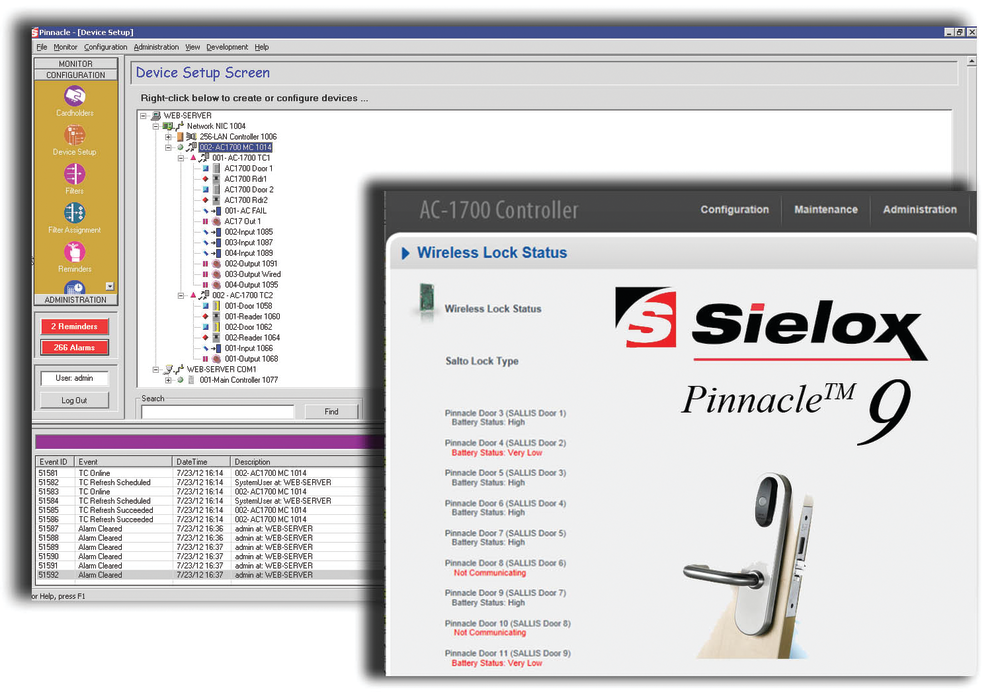Click the Find button beside Search
This screenshot has height=692, width=1000.
(x=331, y=411)
